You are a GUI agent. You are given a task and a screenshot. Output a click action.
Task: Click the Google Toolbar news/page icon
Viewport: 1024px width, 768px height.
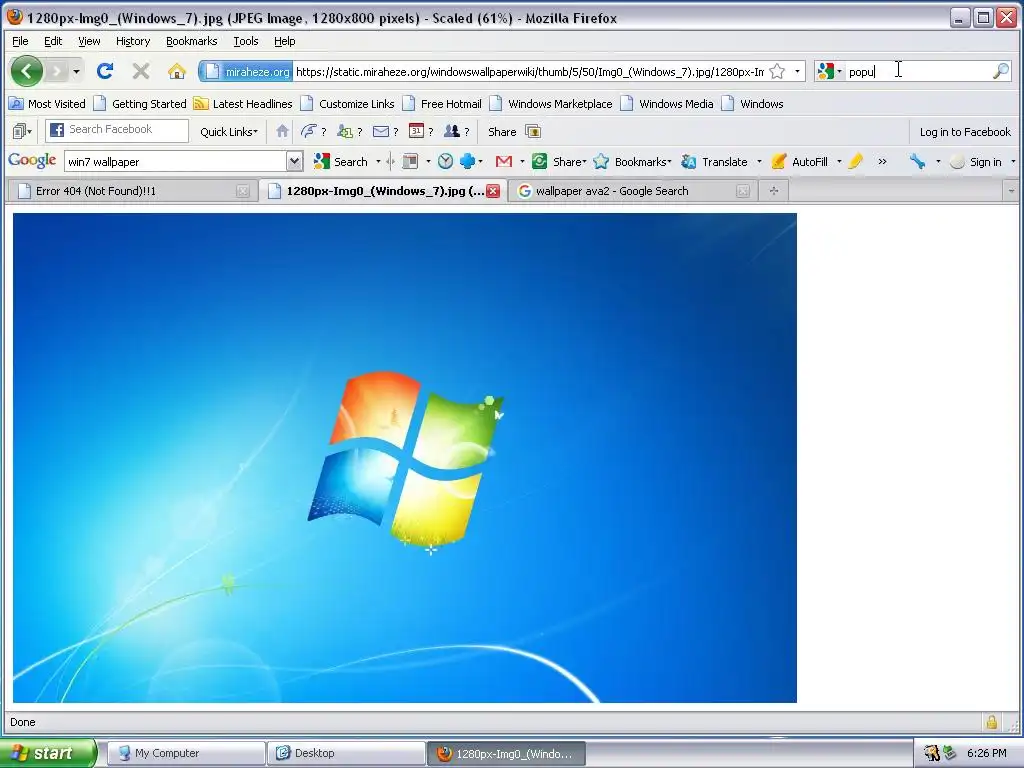click(x=410, y=161)
